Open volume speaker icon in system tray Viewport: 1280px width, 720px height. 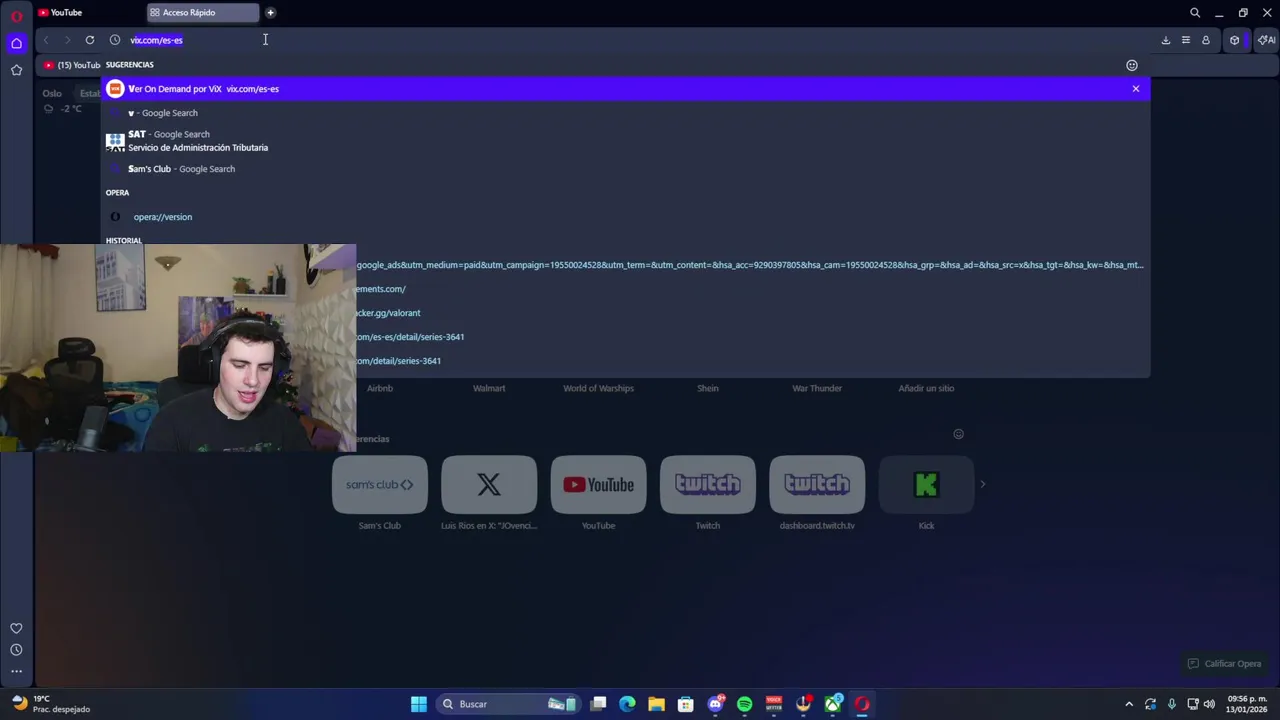click(x=1209, y=704)
